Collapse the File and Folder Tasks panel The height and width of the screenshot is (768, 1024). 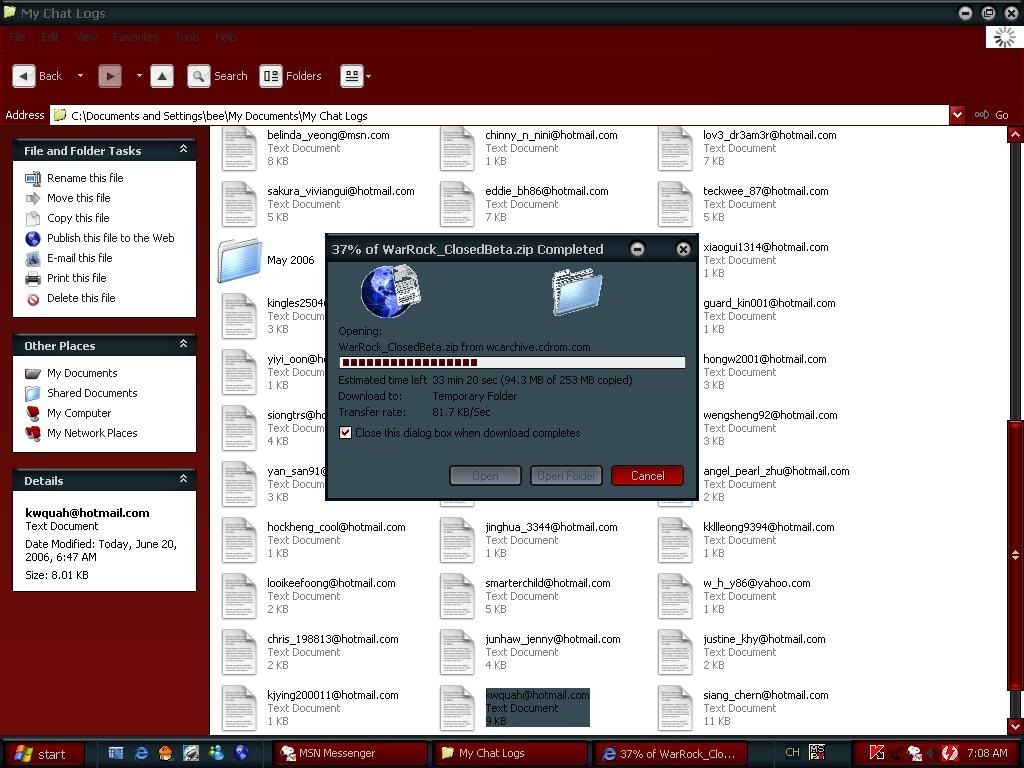click(183, 150)
